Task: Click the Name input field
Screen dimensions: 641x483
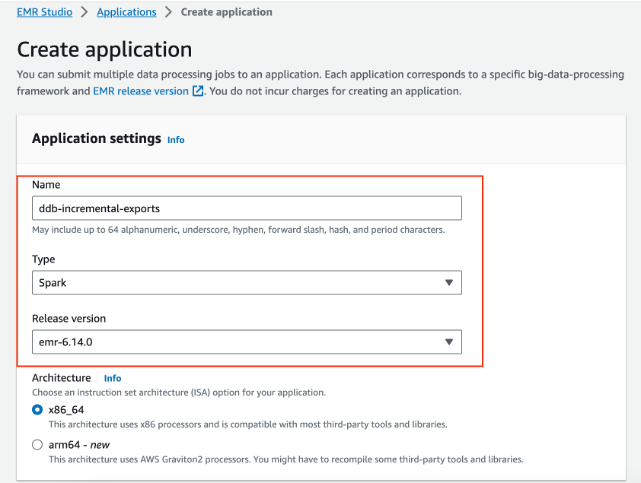Action: click(x=247, y=208)
